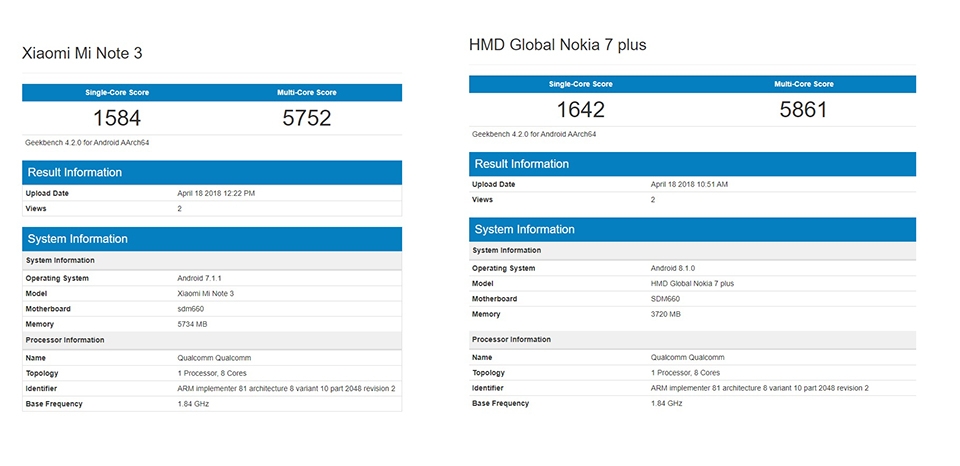The width and height of the screenshot is (960, 466).
Task: Click the Multi-Core Score header in Nokia panel
Action: point(803,85)
